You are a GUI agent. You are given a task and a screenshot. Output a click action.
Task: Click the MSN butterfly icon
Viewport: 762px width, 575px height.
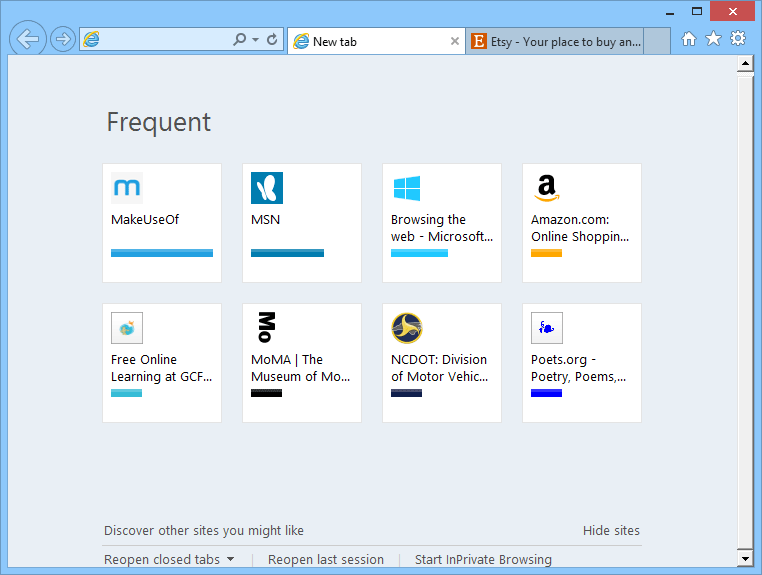click(x=267, y=188)
